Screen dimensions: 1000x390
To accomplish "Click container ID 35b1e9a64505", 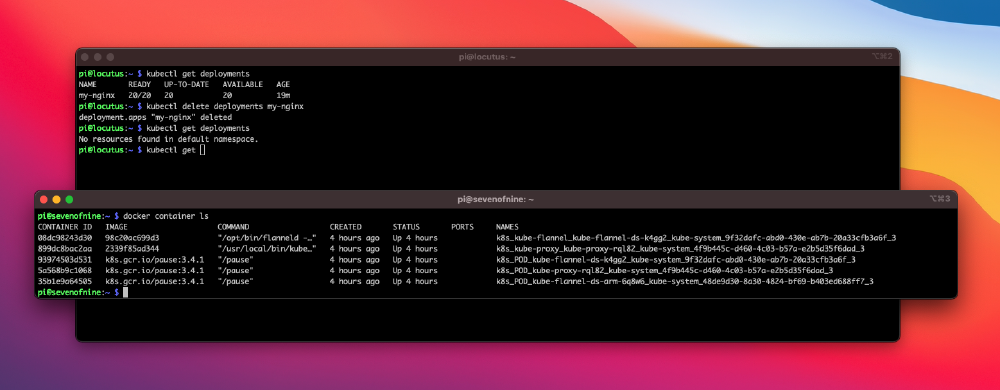I will [64, 281].
